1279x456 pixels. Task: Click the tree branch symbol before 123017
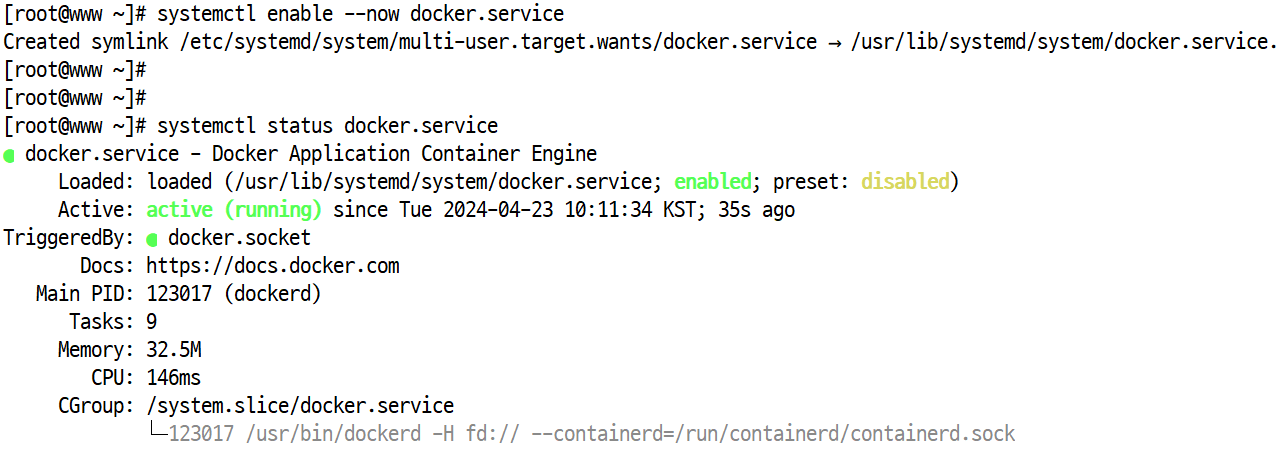point(156,433)
